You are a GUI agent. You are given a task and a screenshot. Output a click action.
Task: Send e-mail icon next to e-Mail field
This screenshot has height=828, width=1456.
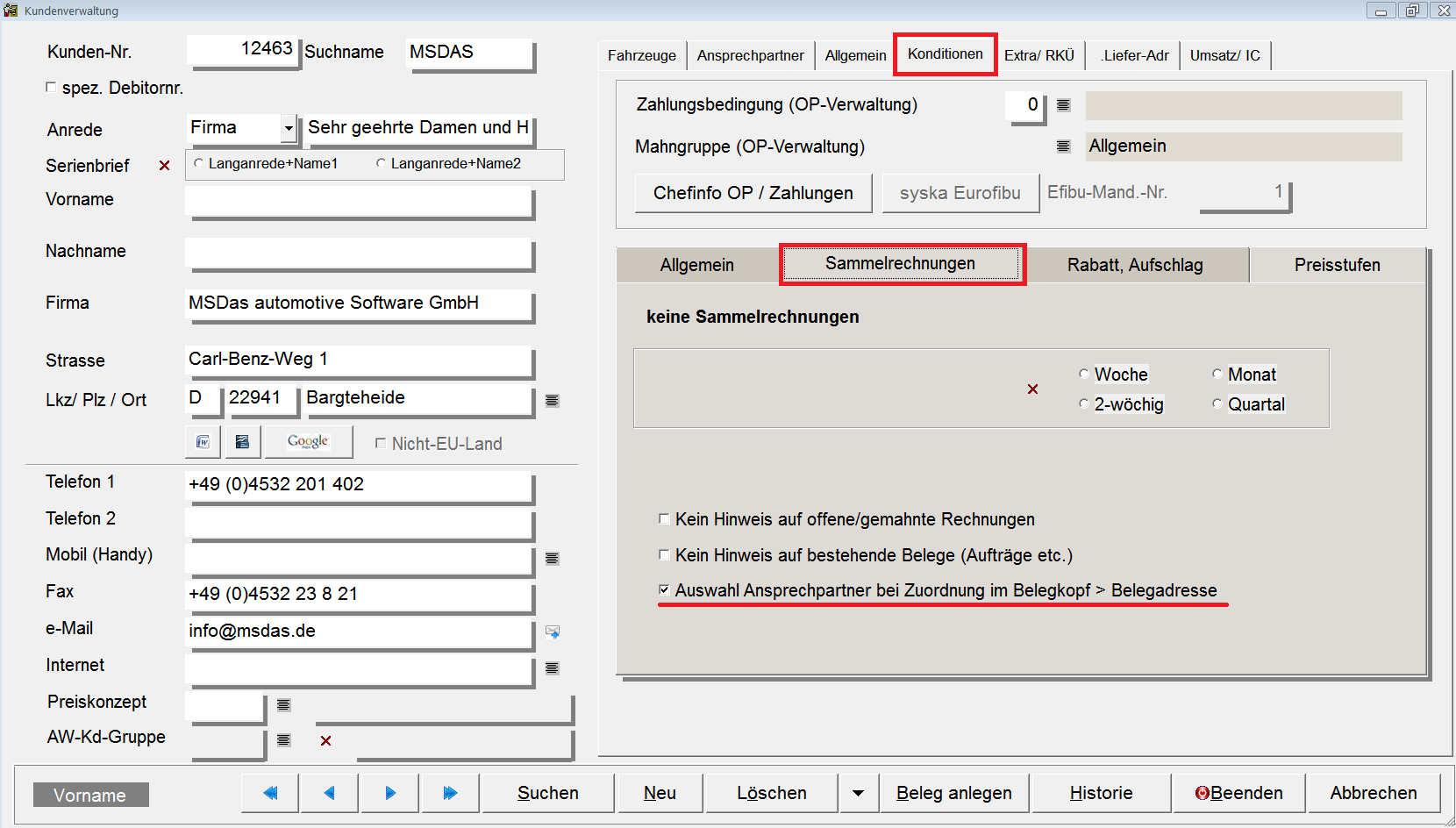tap(553, 632)
